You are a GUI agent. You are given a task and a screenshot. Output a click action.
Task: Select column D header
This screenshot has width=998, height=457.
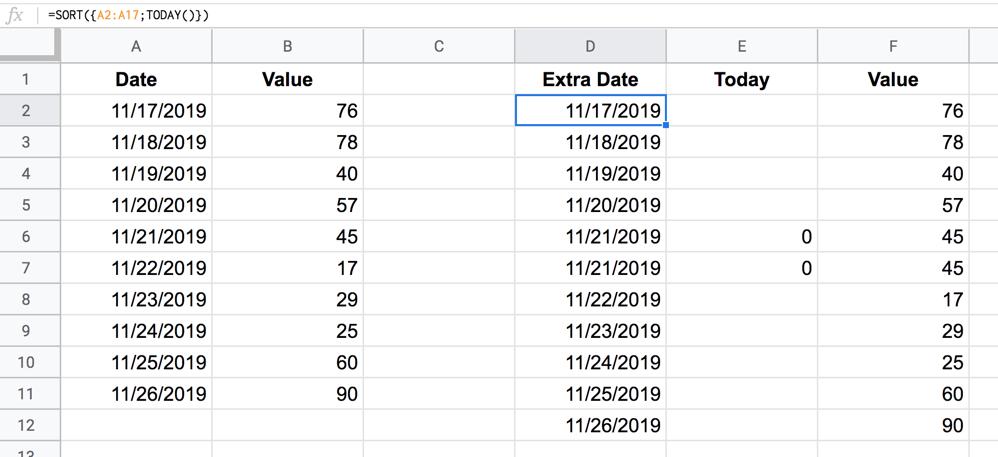tap(590, 46)
